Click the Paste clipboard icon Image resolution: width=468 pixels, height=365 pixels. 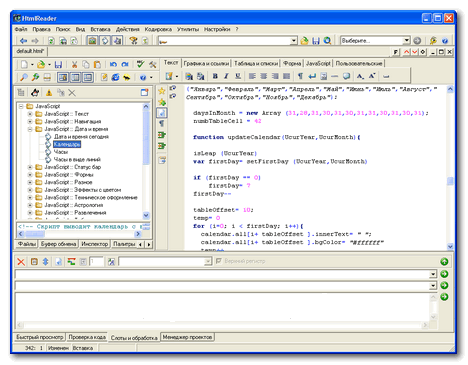97,64
